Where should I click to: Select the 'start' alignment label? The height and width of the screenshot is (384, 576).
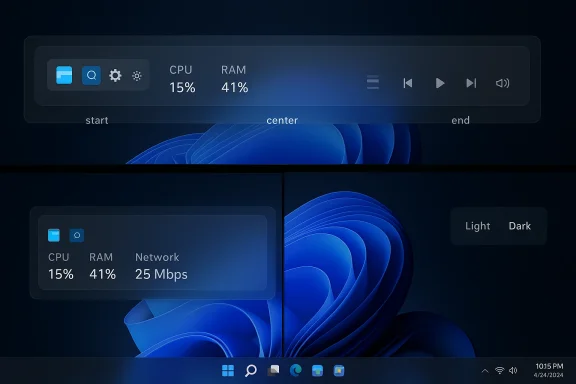(x=97, y=121)
